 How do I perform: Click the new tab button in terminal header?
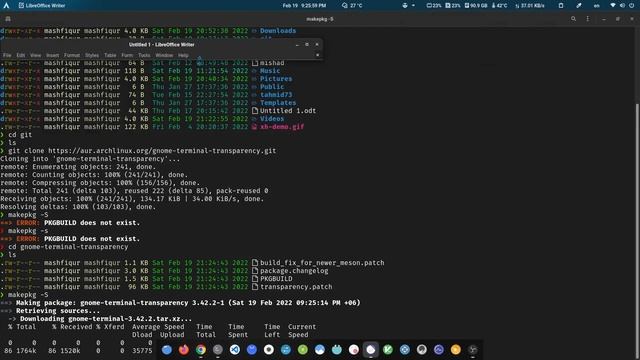tap(8, 19)
